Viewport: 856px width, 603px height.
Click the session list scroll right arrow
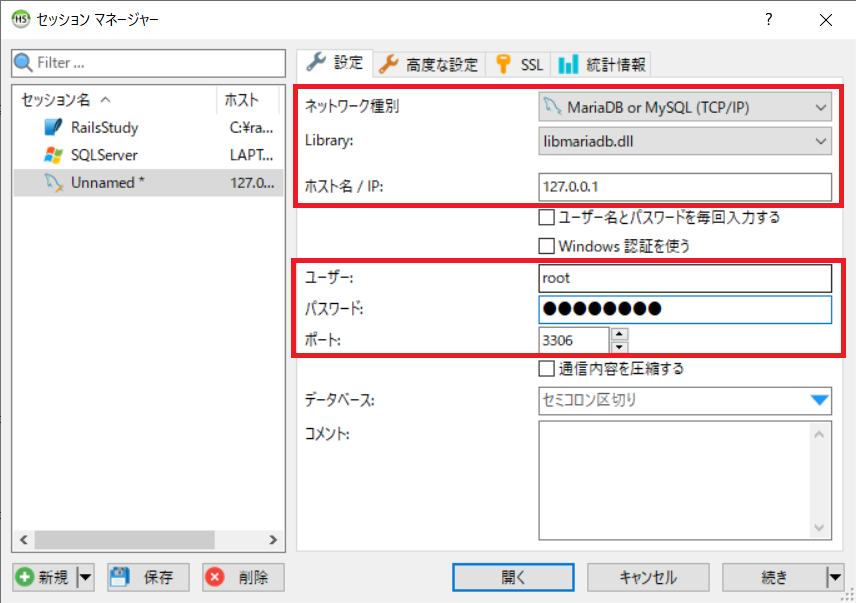pos(273,540)
